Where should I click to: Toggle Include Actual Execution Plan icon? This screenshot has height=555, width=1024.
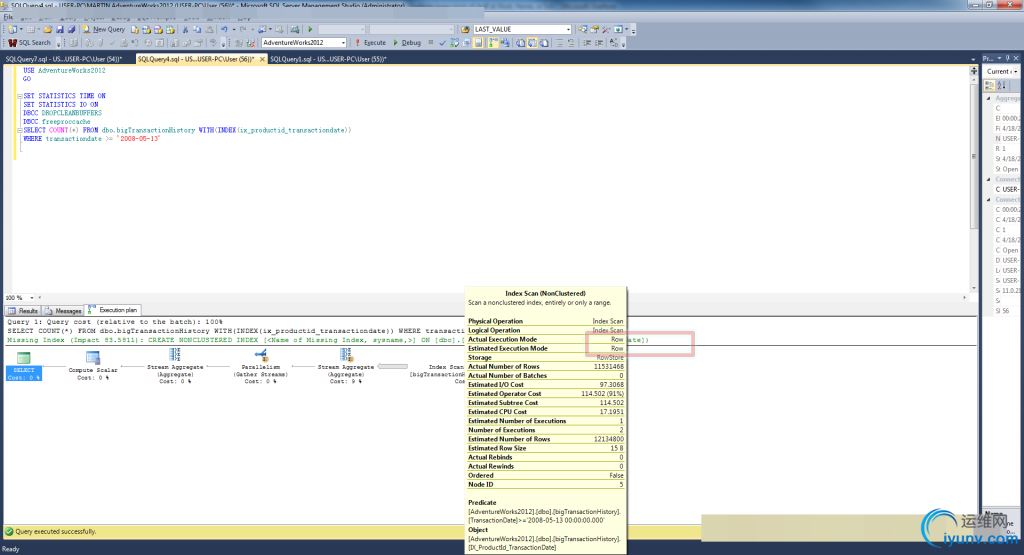(x=493, y=42)
